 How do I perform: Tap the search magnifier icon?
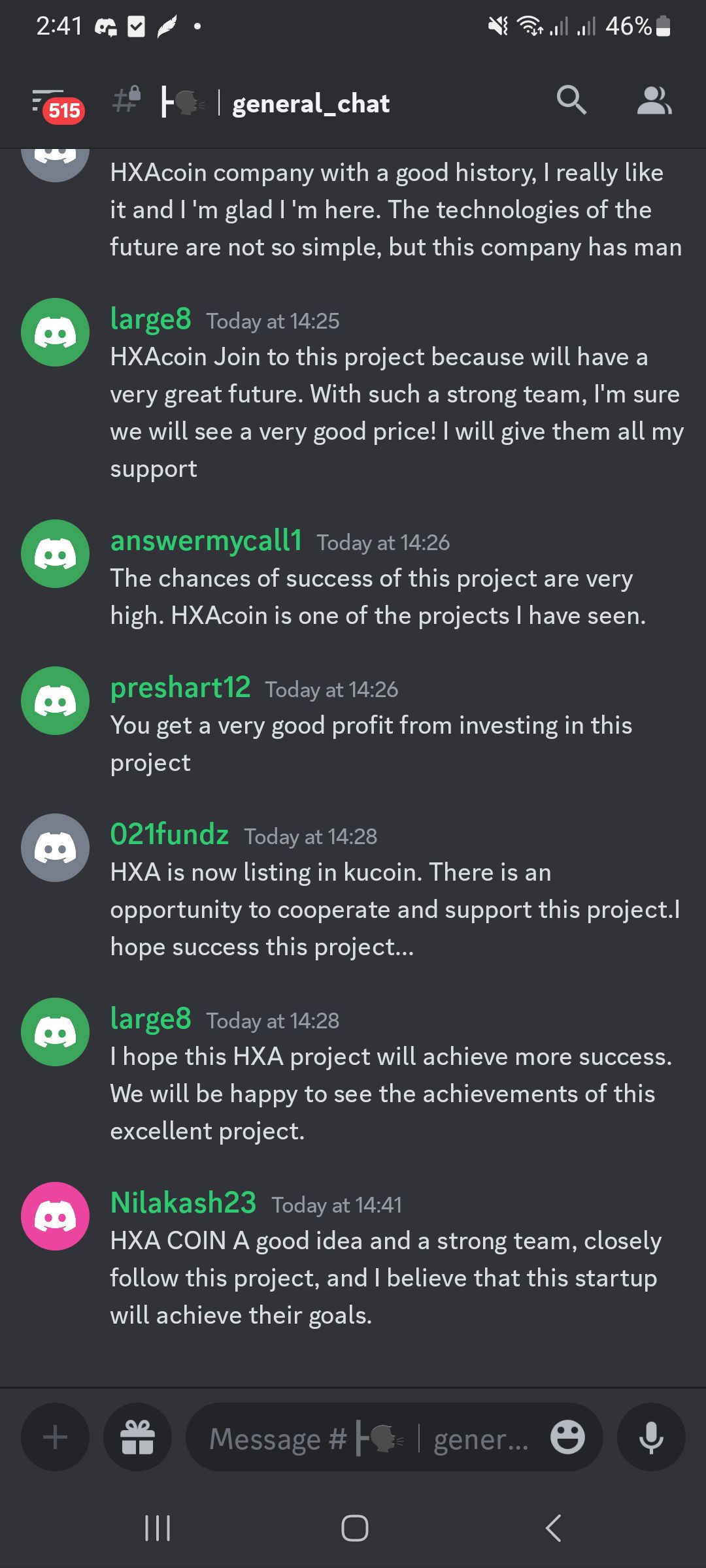tap(571, 101)
